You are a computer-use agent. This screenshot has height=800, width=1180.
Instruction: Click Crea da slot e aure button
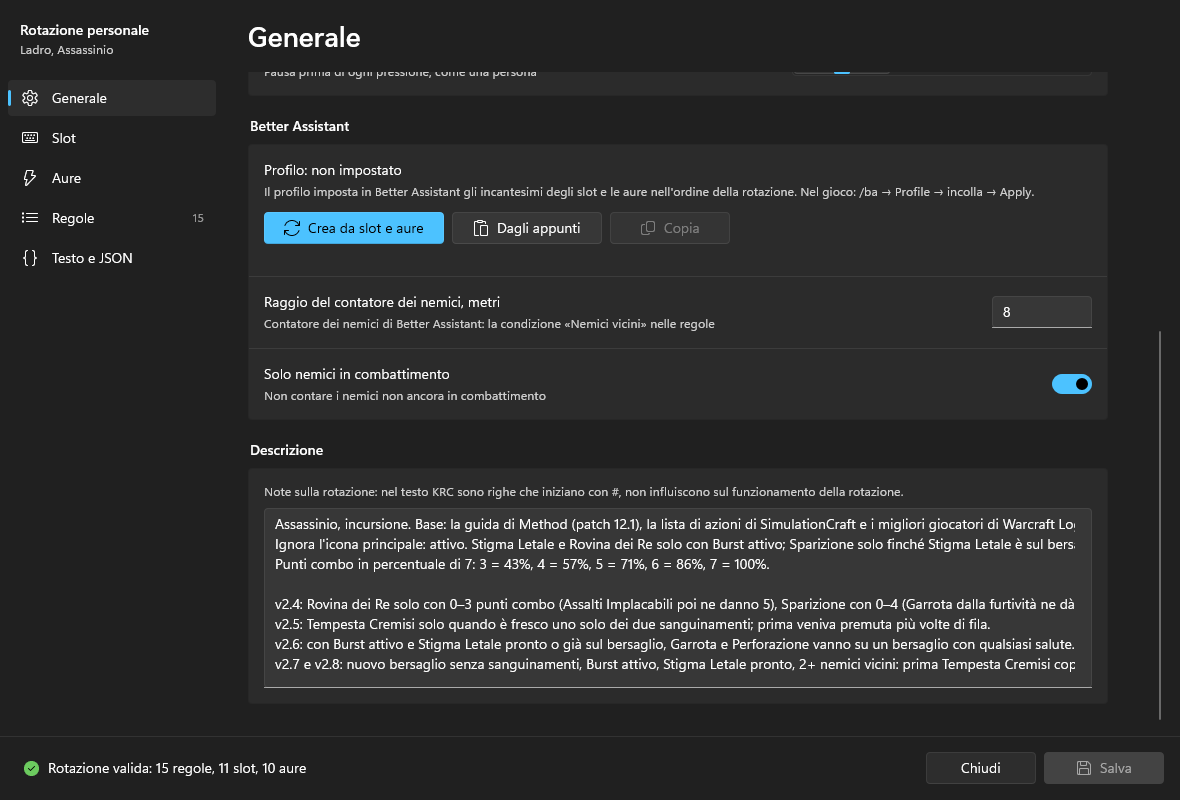click(x=354, y=228)
